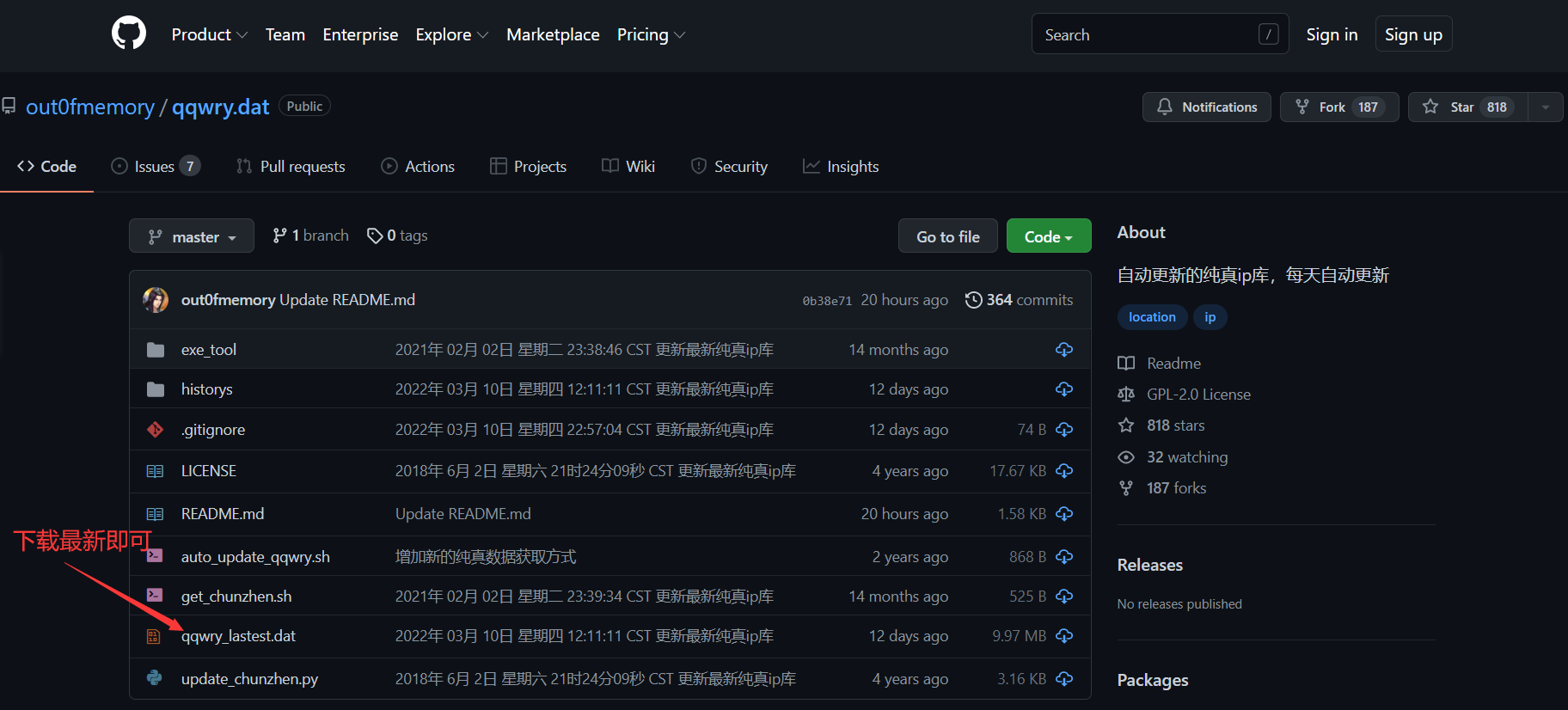
Task: Download qqwry_lastest.dat via cloud icon
Action: pyautogui.click(x=1064, y=636)
